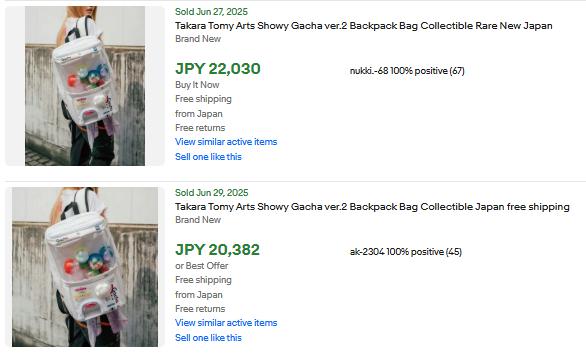586x362 pixels.
Task: Click 'Free returns' on the Buy It Now listing
Action: tap(200, 128)
